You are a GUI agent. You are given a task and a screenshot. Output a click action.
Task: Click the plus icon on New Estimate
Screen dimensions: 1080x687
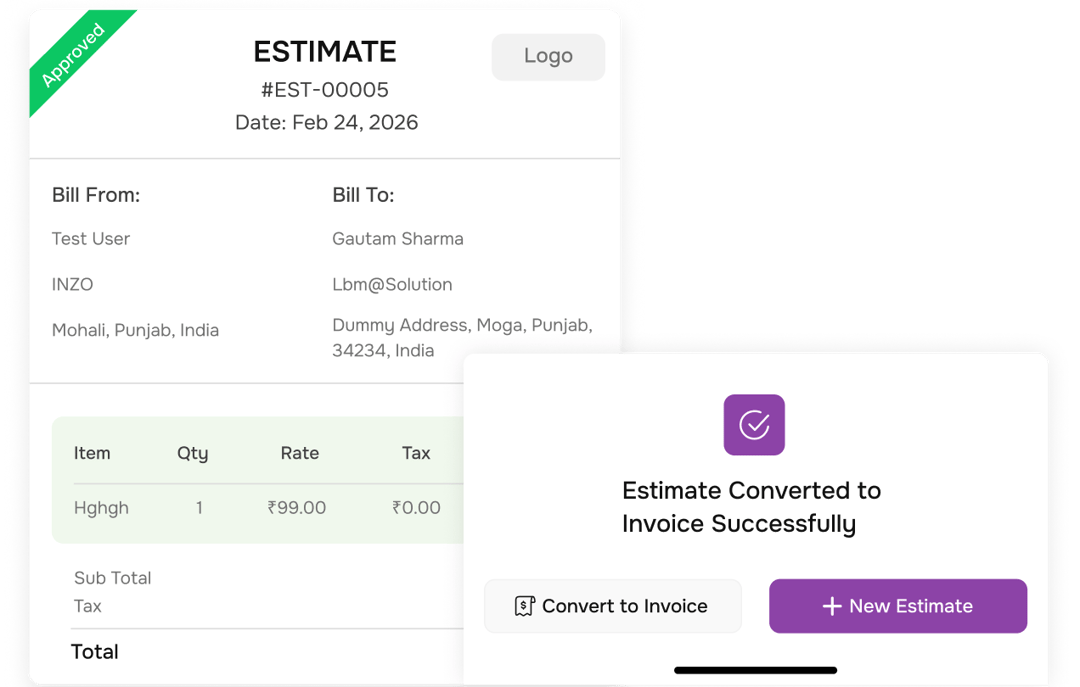click(x=832, y=606)
